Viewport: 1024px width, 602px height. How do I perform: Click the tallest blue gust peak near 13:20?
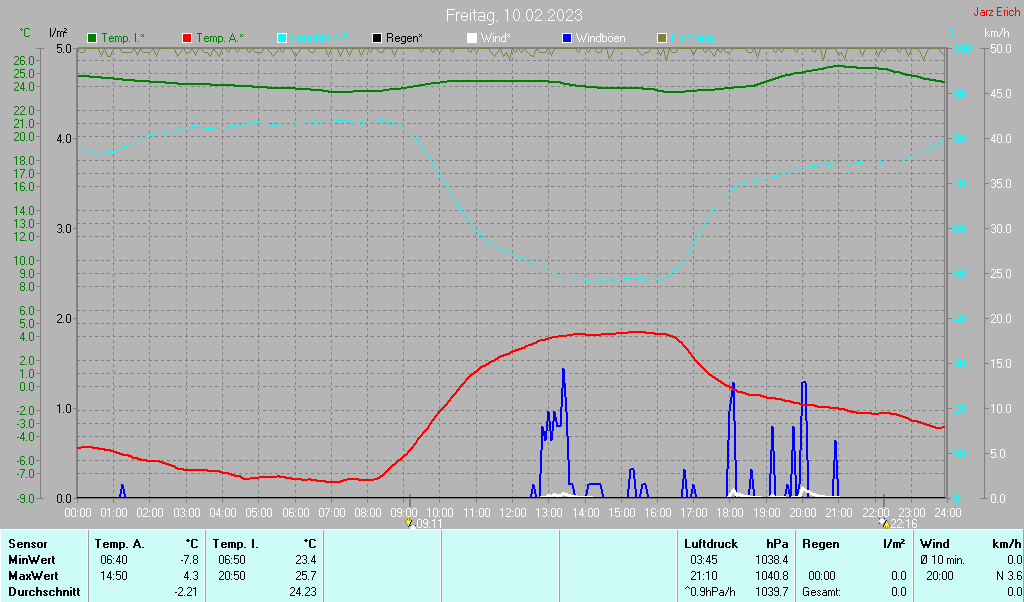point(563,372)
